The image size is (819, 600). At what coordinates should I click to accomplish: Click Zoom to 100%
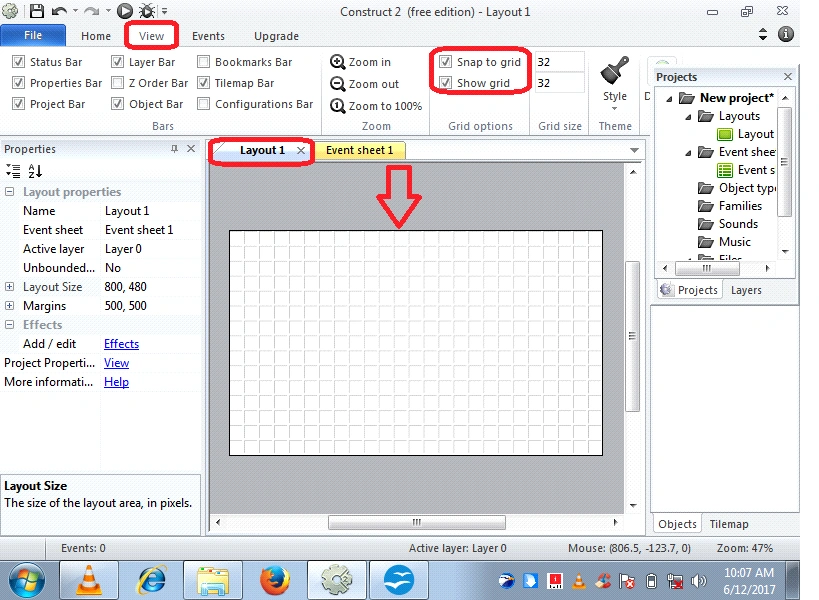pos(376,106)
